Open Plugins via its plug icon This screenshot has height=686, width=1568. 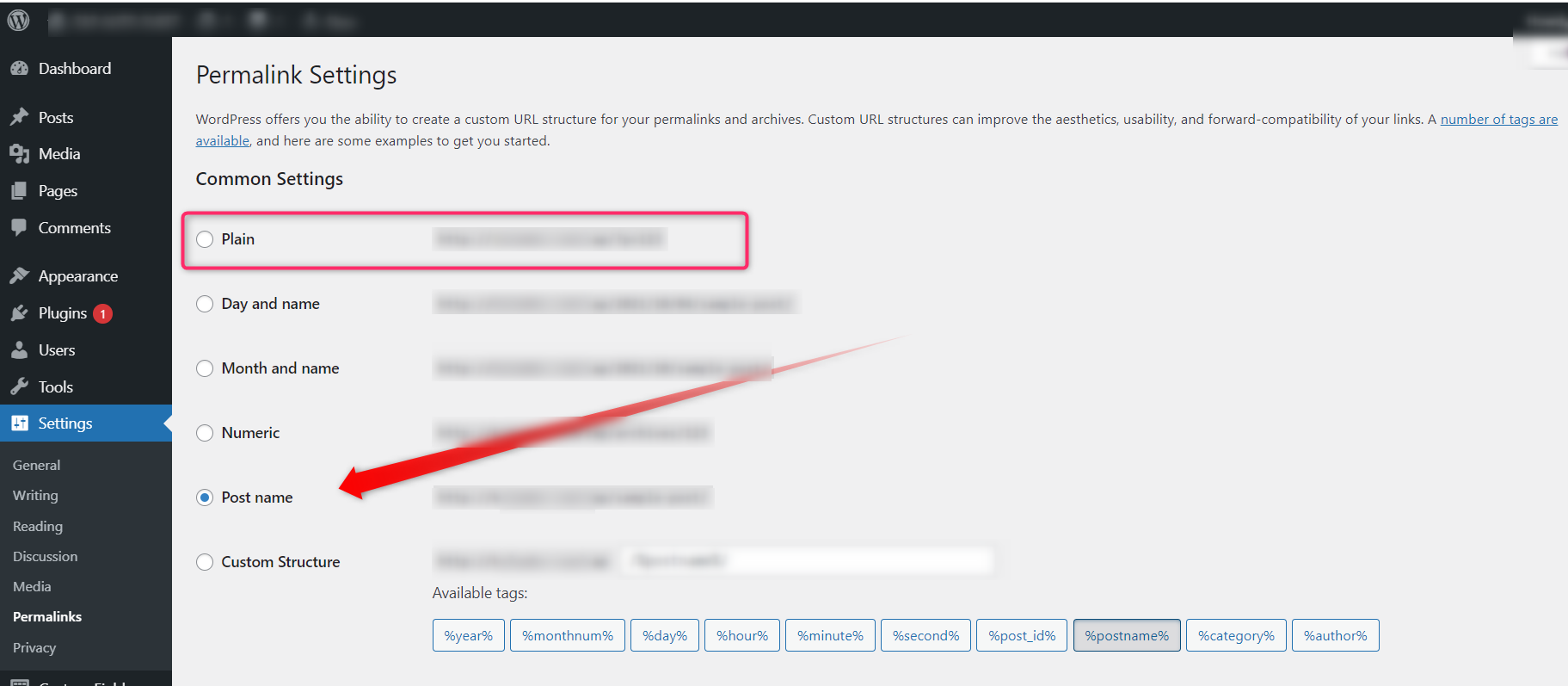coord(19,313)
